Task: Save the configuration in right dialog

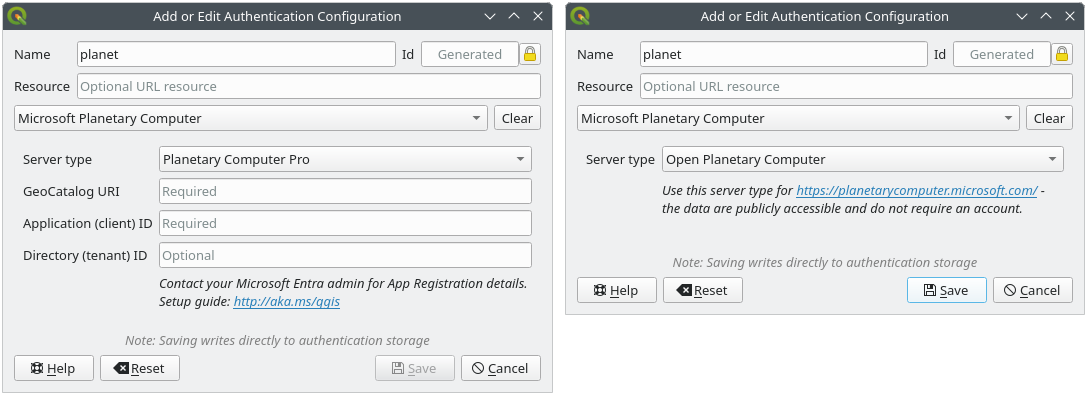Action: (946, 290)
